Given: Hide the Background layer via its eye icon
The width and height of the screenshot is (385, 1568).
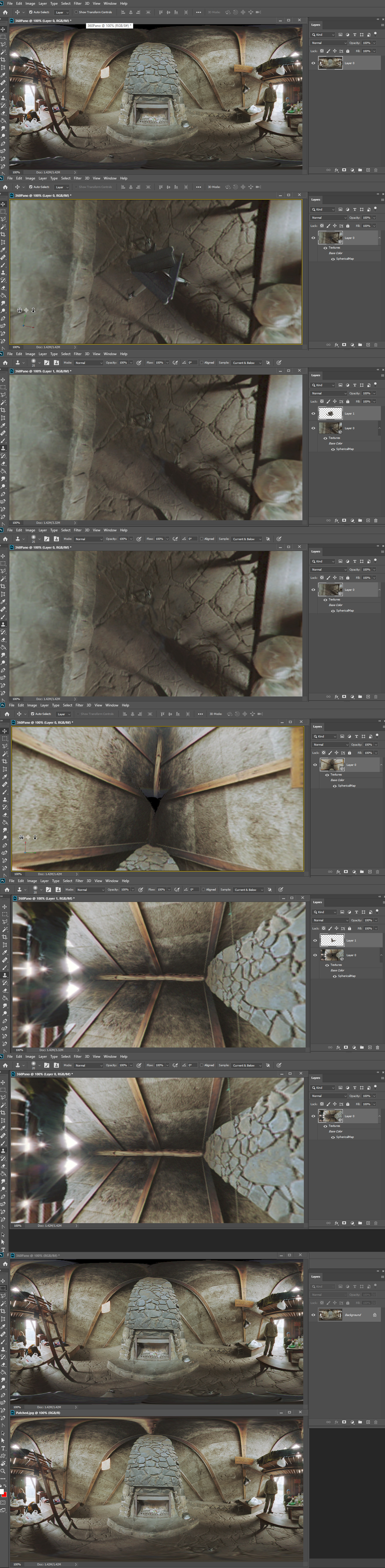Looking at the screenshot, I should click(x=314, y=1315).
